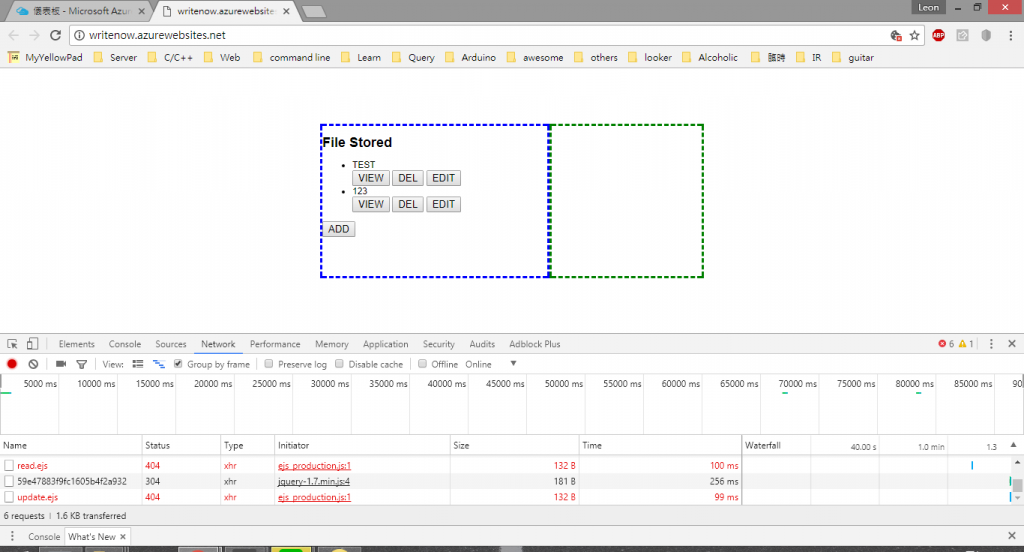Open the Arduino bookmarks folder
This screenshot has height=552, width=1024.
pos(470,57)
